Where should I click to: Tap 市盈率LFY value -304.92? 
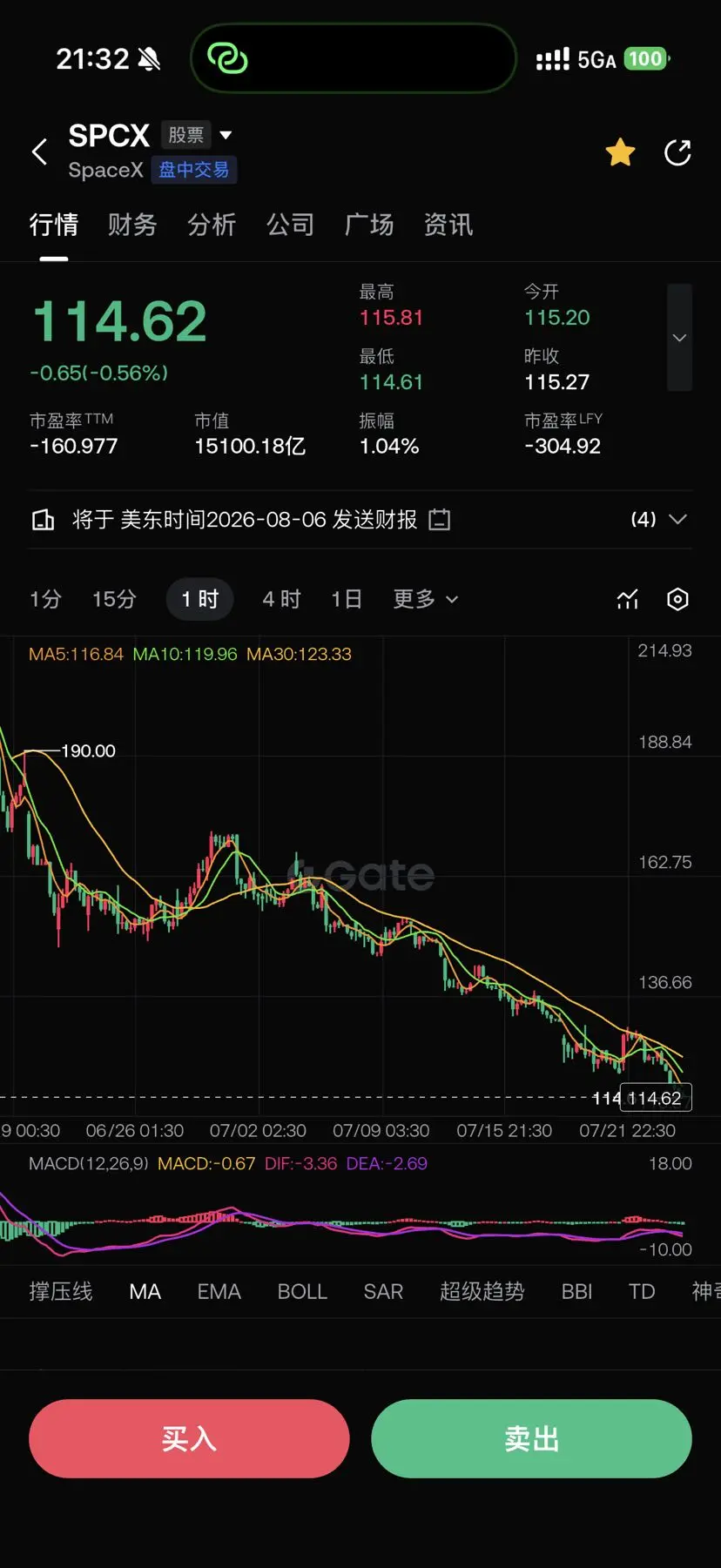[x=563, y=447]
